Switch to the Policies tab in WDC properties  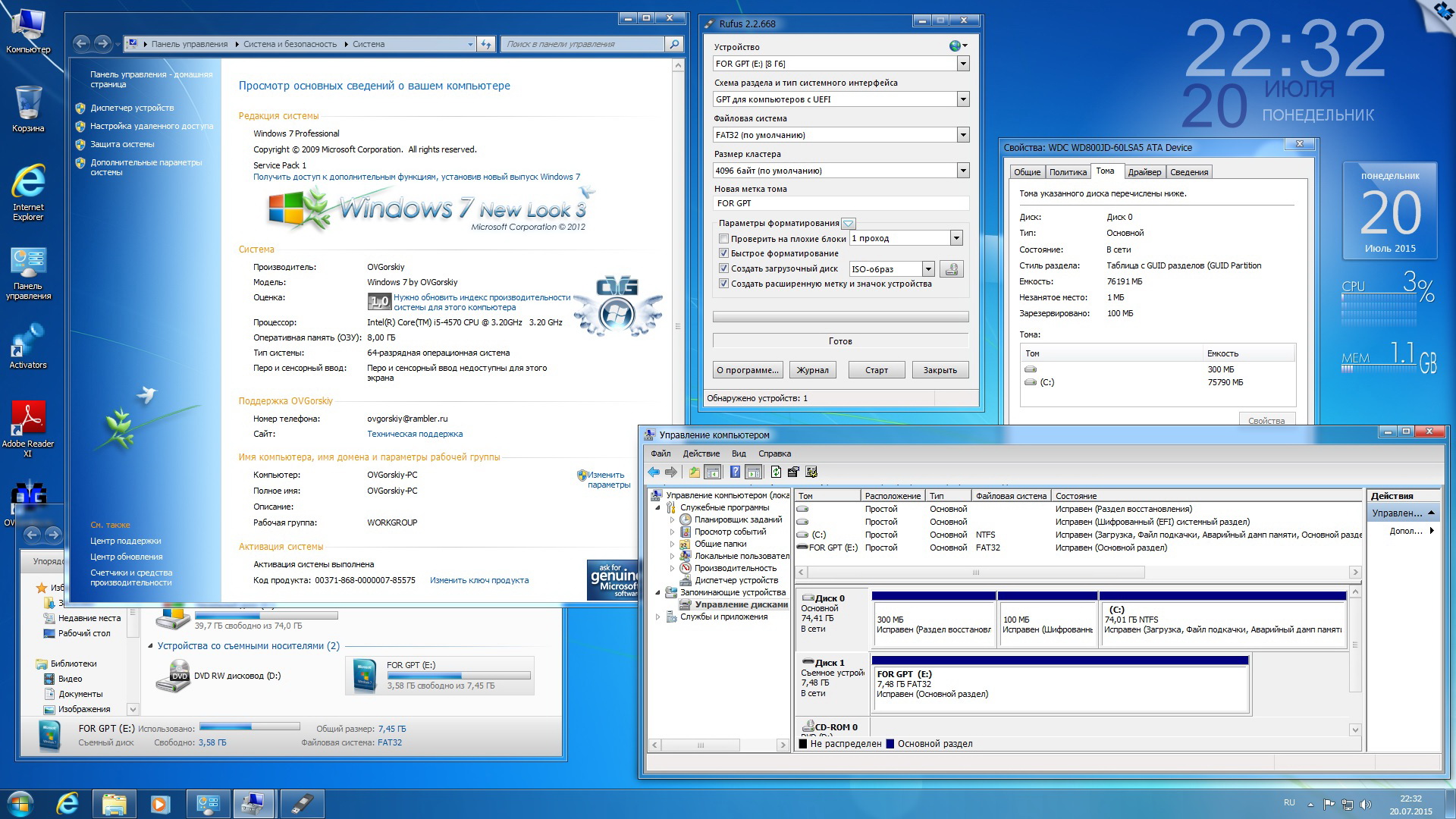pos(1068,172)
